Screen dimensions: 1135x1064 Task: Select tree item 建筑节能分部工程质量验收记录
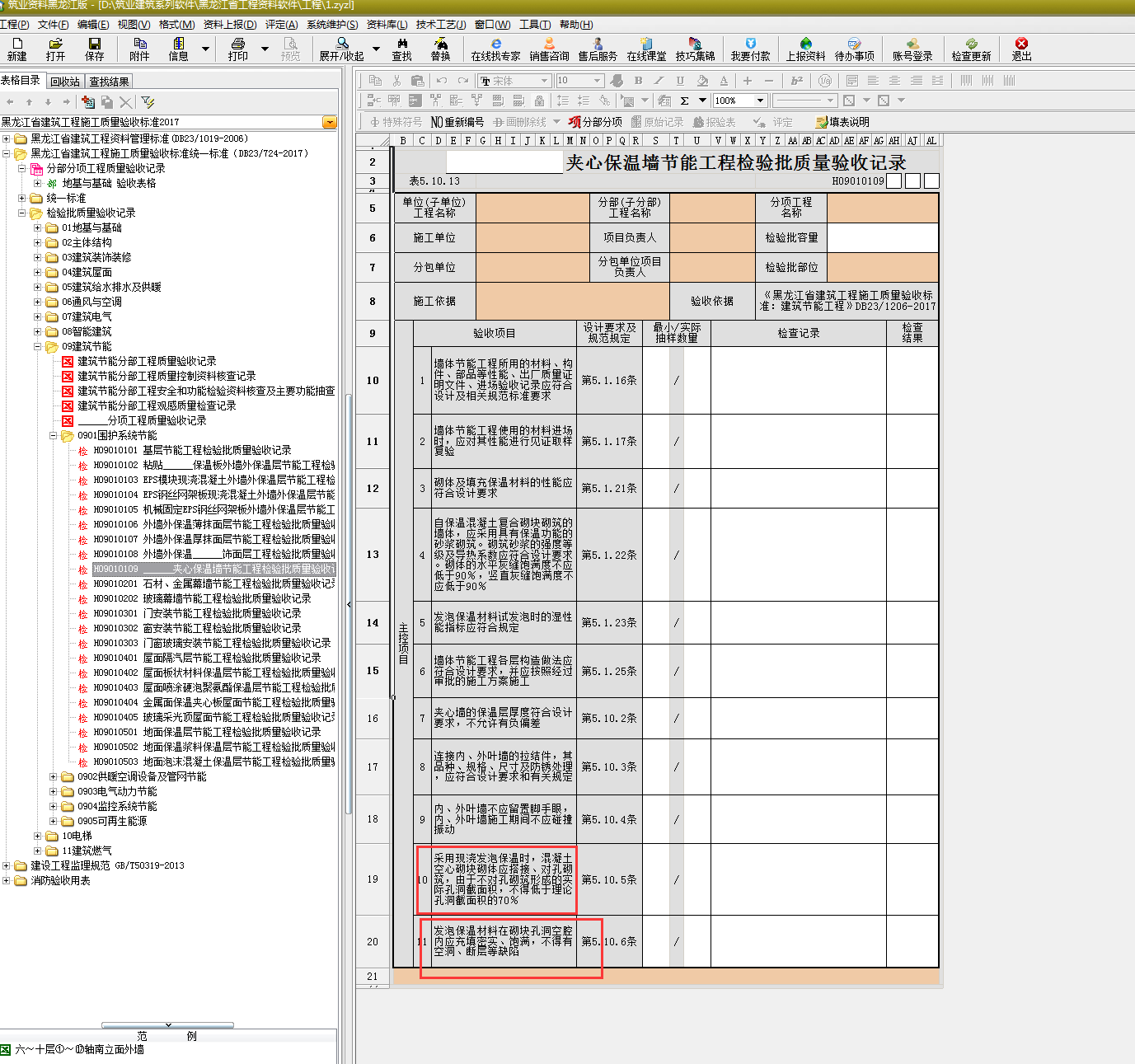pyautogui.click(x=147, y=362)
